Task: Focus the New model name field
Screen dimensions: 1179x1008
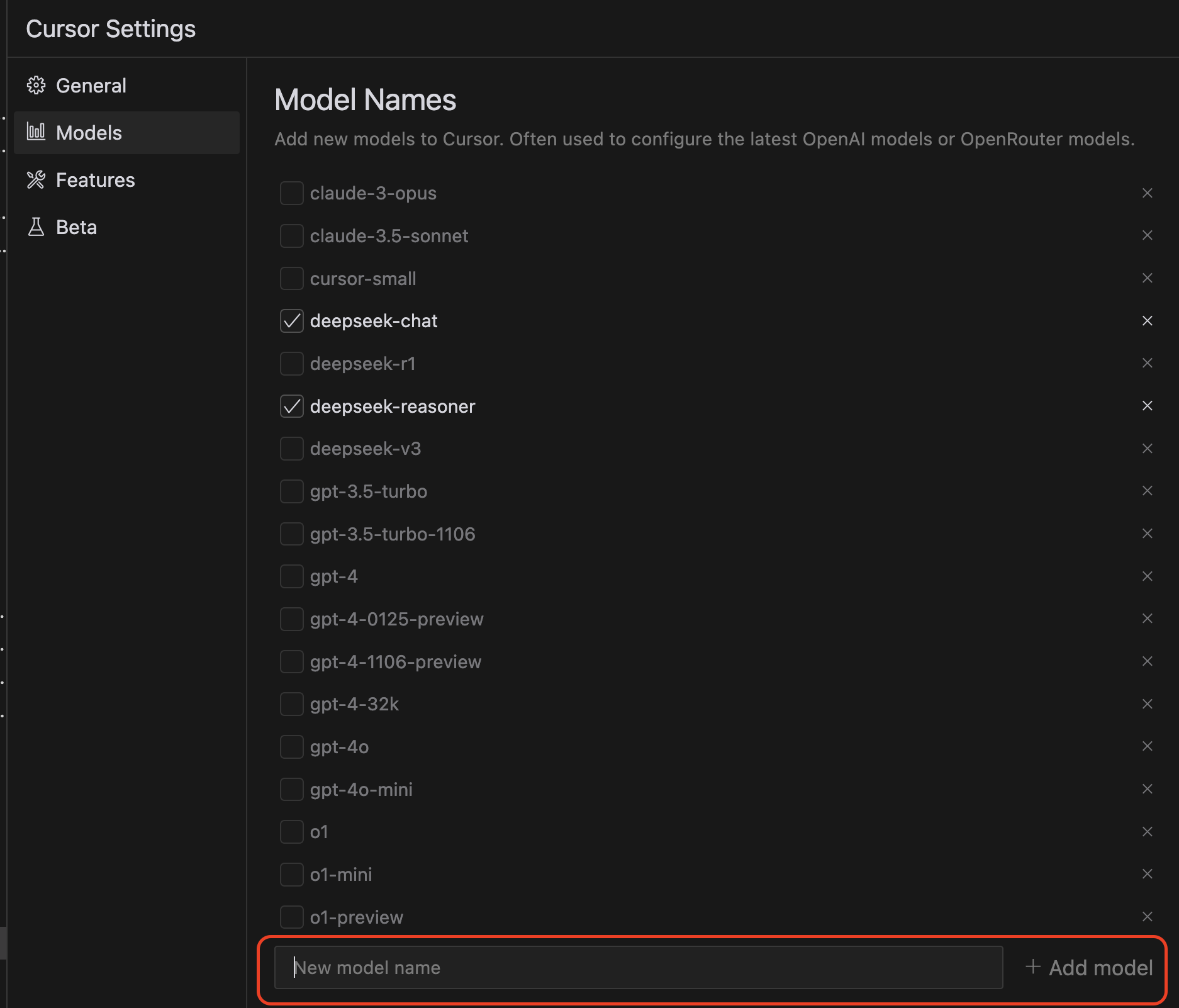Action: pyautogui.click(x=638, y=968)
